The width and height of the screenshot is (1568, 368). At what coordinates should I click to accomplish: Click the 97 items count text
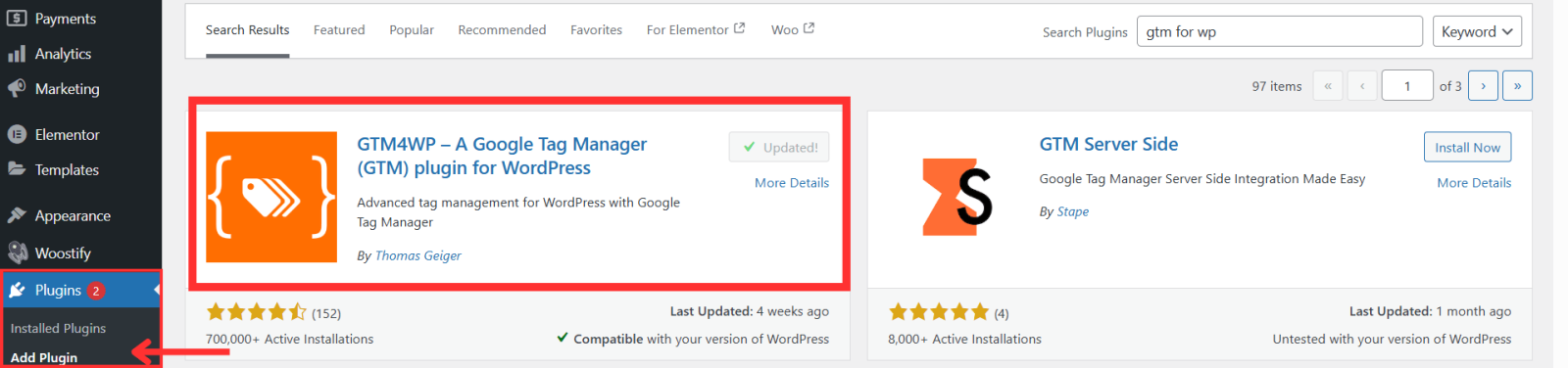1277,86
